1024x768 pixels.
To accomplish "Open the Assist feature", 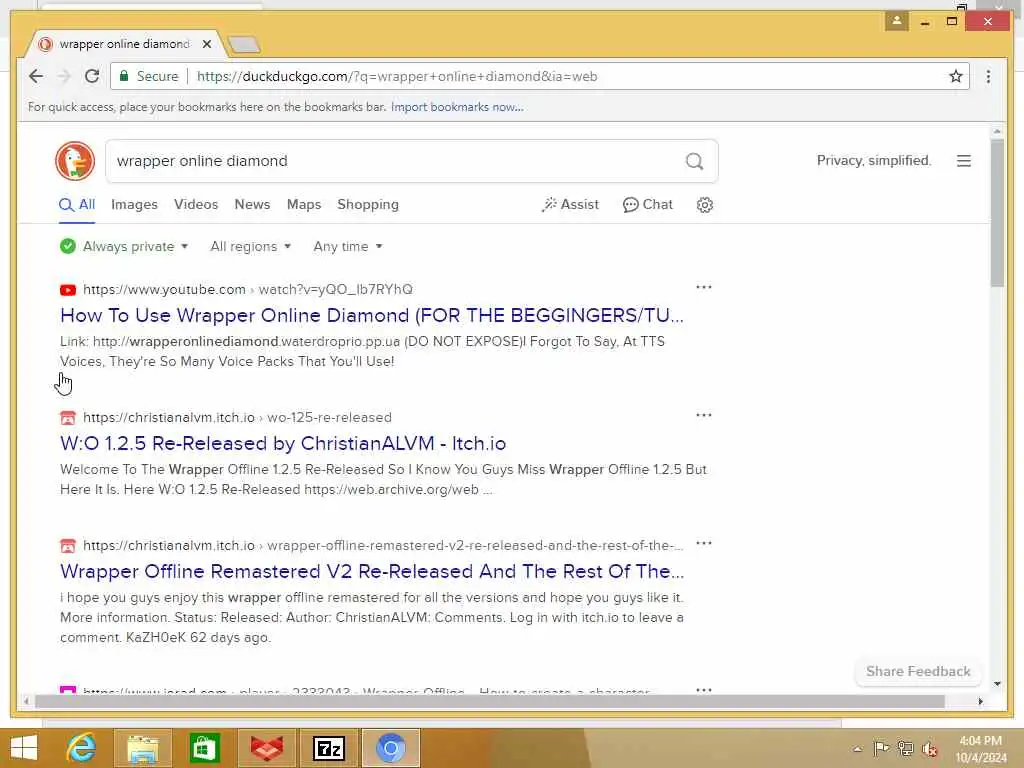I will click(570, 204).
